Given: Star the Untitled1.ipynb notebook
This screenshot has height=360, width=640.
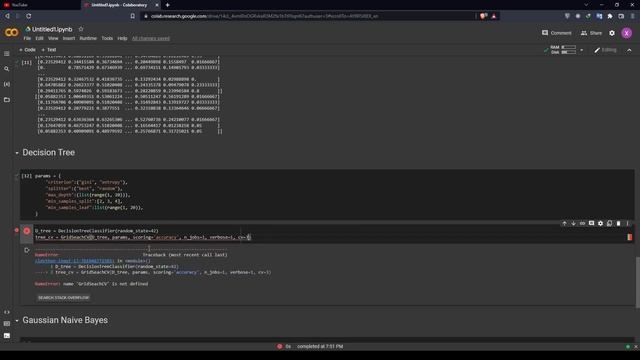Looking at the screenshot, I should 81,29.
